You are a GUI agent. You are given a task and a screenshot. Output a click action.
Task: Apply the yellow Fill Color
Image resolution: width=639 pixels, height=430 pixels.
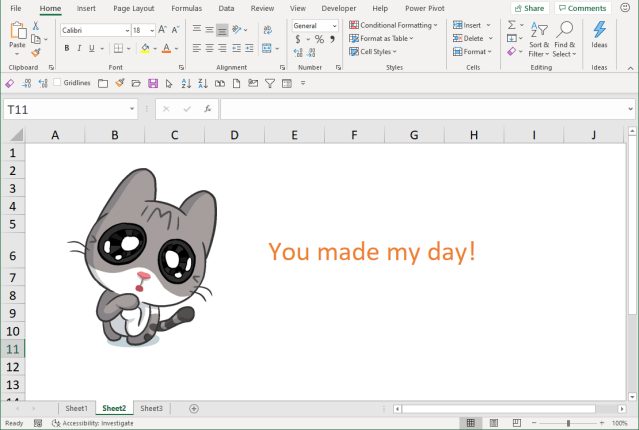click(145, 49)
